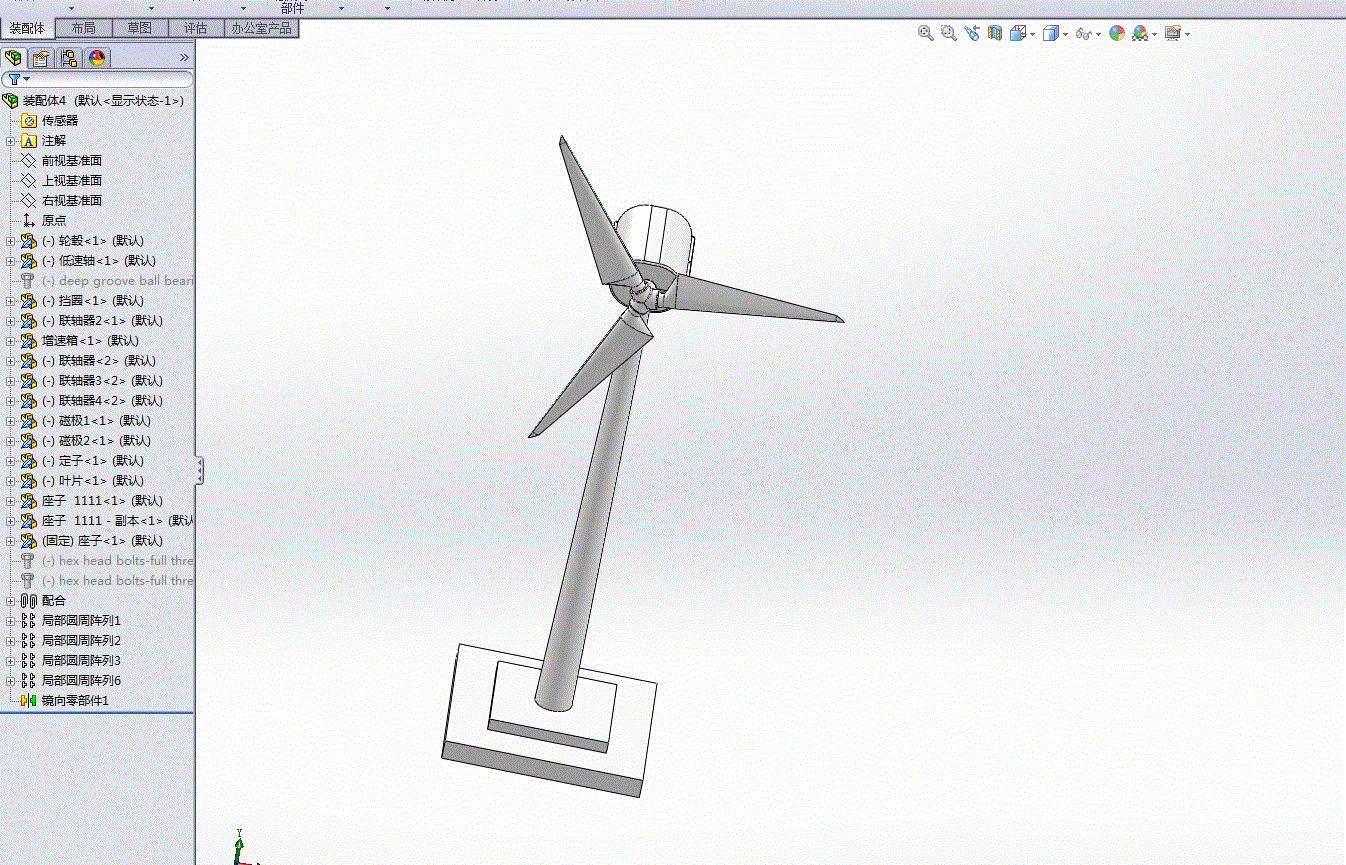This screenshot has width=1346, height=865.
Task: Select 前视基准面 in the feature tree
Action: pyautogui.click(x=71, y=161)
